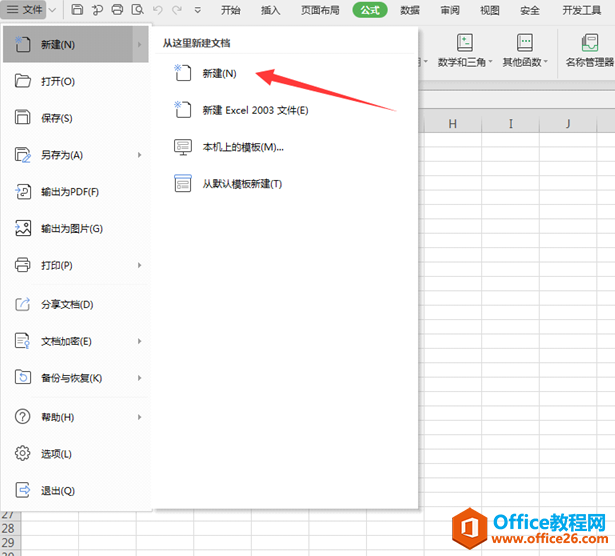The height and width of the screenshot is (556, 615).
Task: Open the 开发工具 tab
Action: click(x=582, y=10)
